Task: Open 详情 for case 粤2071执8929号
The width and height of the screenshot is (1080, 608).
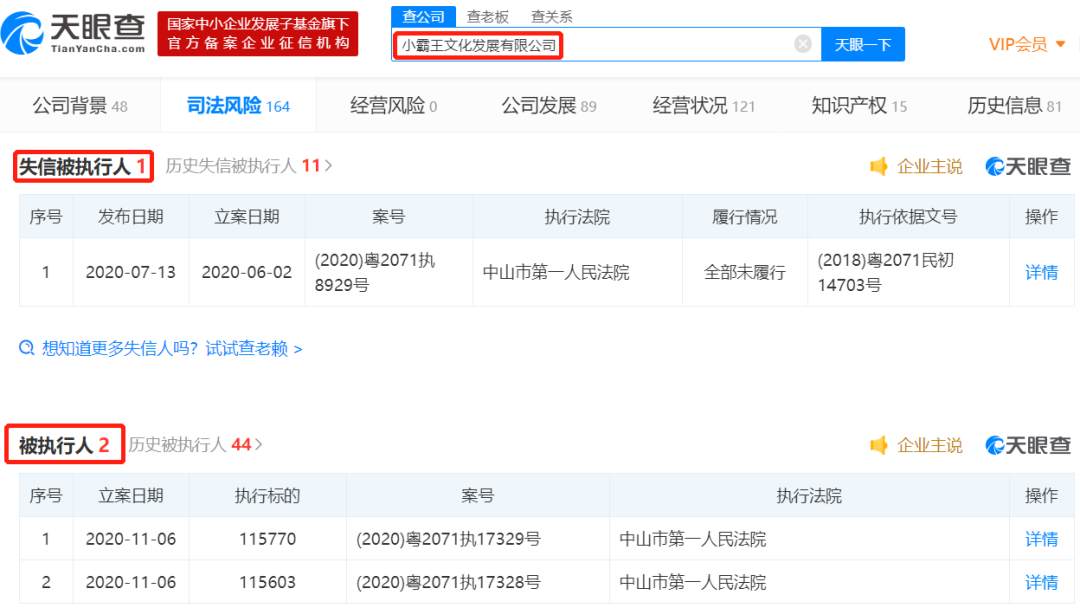Action: pyautogui.click(x=1041, y=272)
